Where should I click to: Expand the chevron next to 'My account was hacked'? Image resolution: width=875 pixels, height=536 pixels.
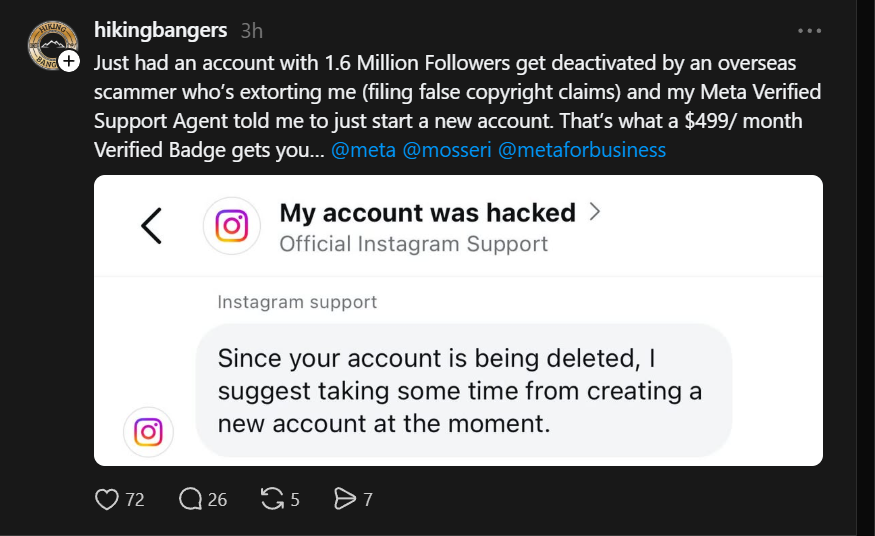coord(595,212)
